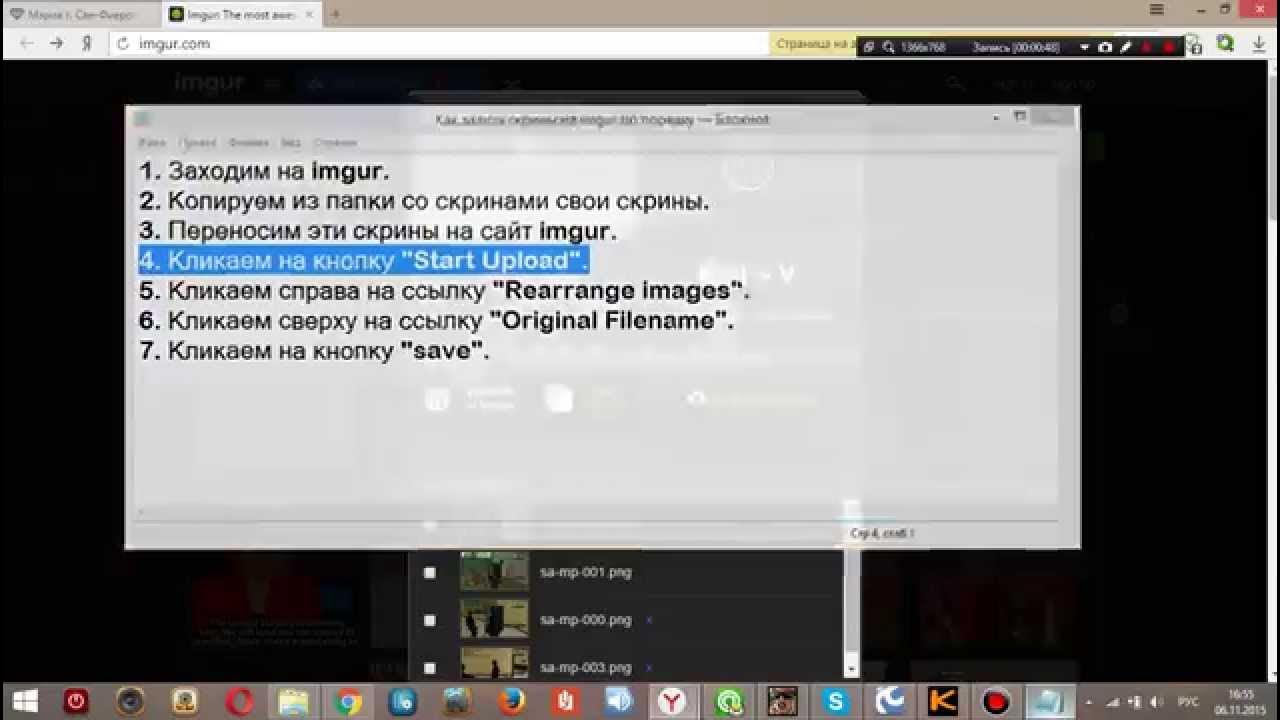The image size is (1280, 720).
Task: Tick checkbox for sa-mp-001.png
Action: (430, 572)
